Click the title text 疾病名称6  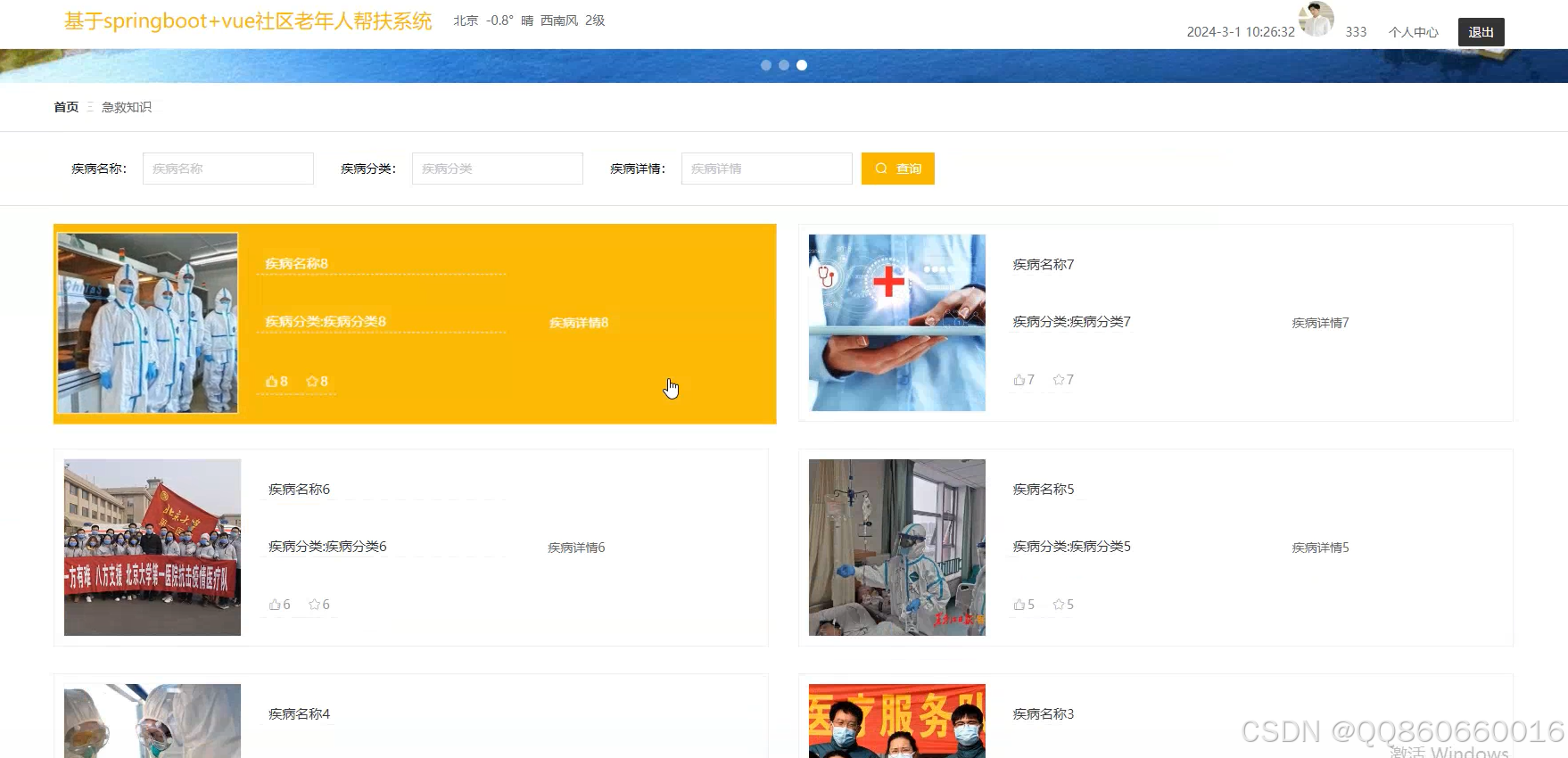tap(300, 490)
